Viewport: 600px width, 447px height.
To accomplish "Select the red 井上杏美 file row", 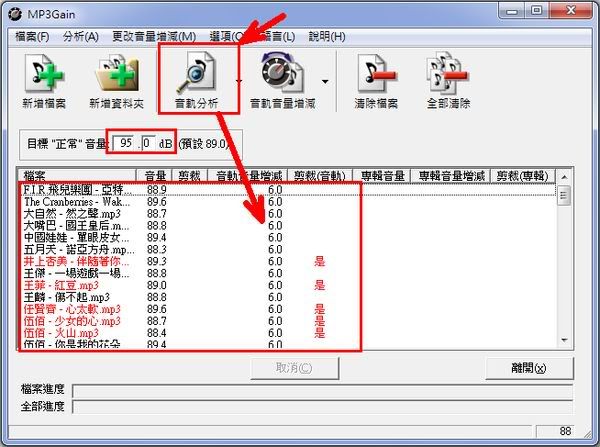I will coord(288,261).
